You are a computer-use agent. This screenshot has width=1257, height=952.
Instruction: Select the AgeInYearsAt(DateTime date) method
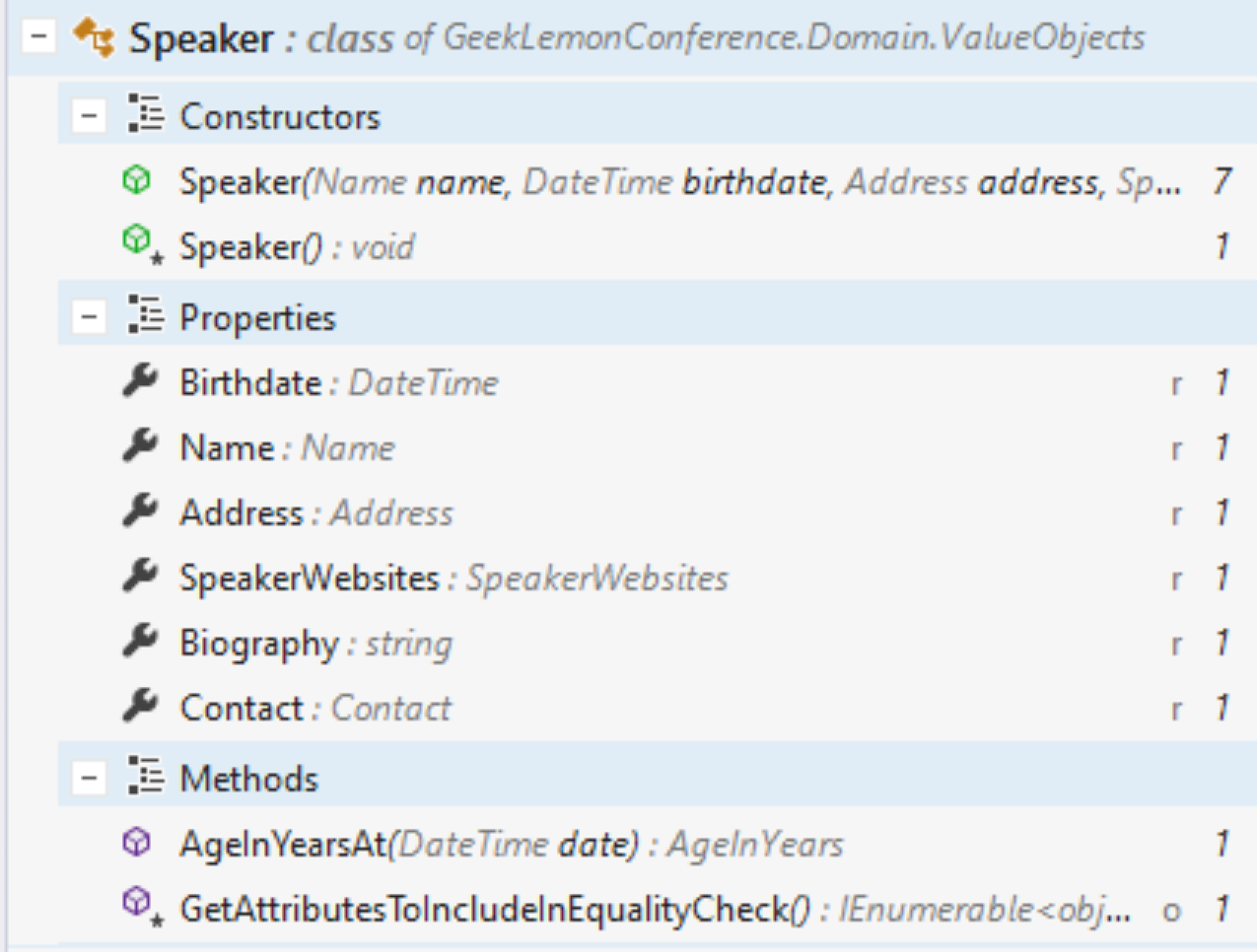[657, 844]
